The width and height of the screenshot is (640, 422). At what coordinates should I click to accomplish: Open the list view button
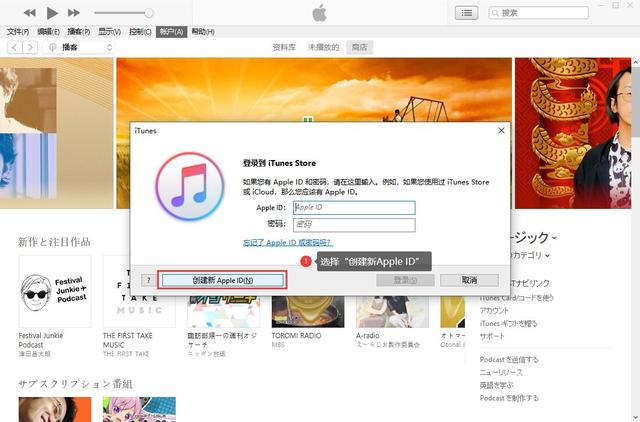(x=467, y=13)
